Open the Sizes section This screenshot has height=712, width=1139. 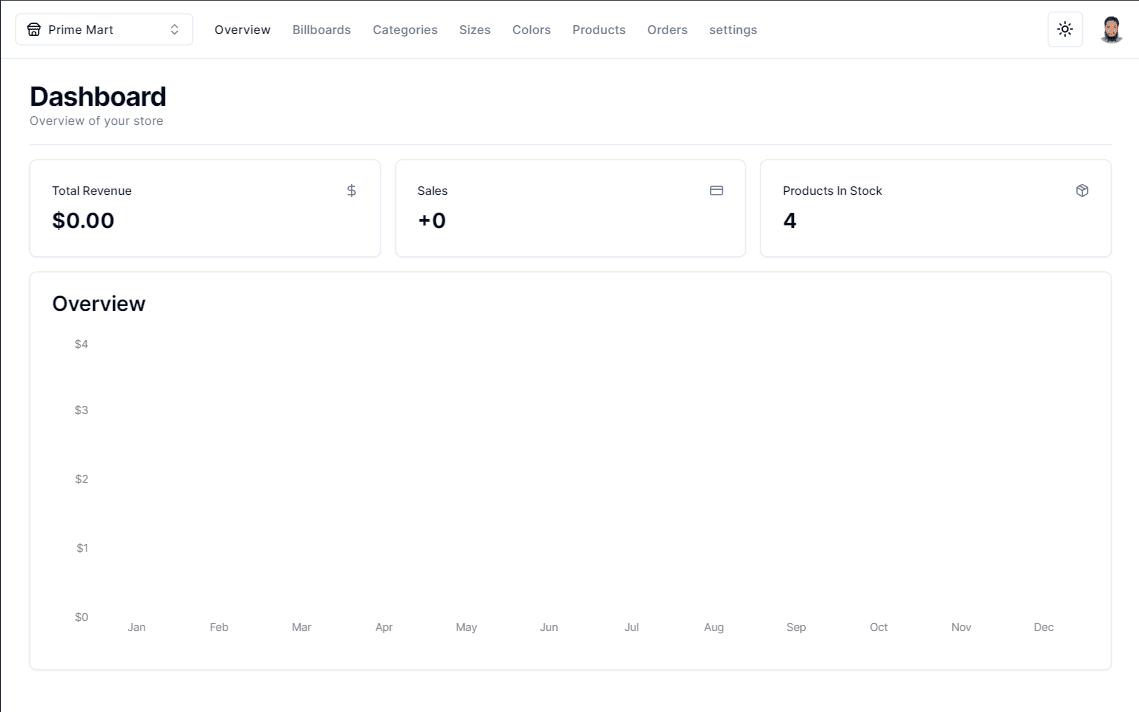tap(475, 30)
